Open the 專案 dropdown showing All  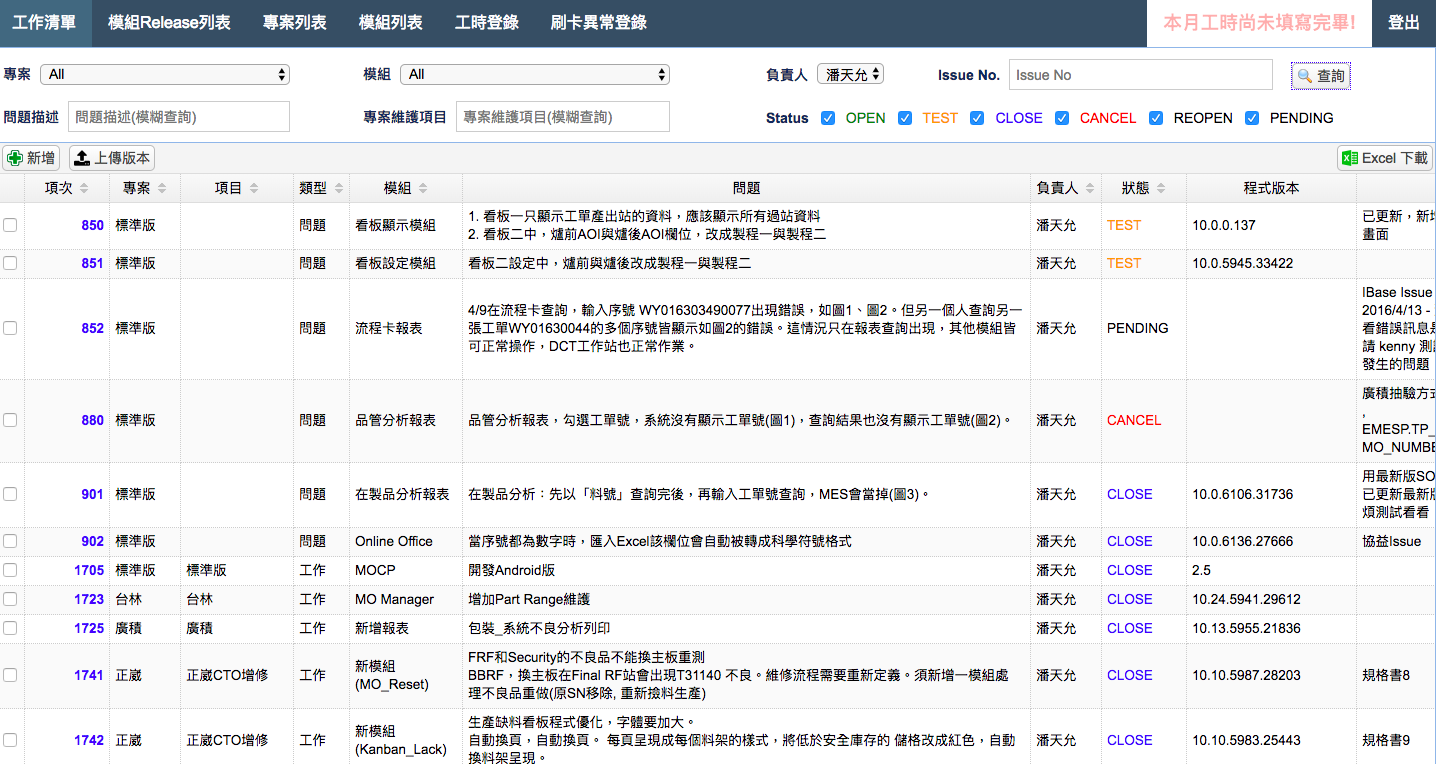pos(165,74)
